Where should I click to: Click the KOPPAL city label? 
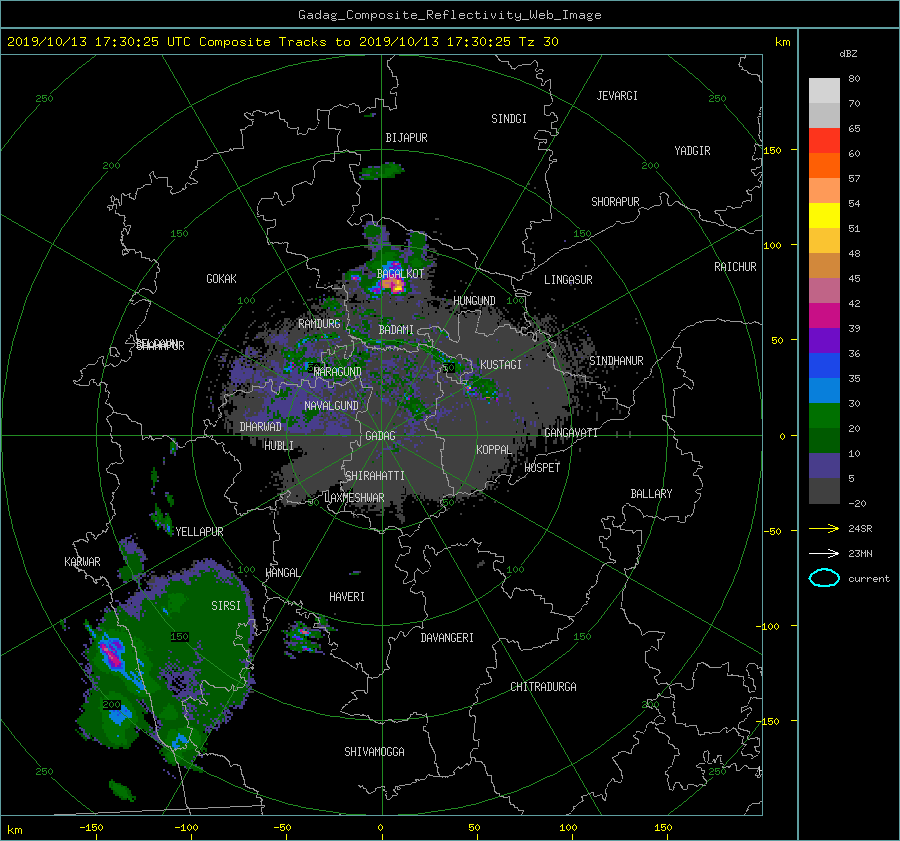click(494, 450)
